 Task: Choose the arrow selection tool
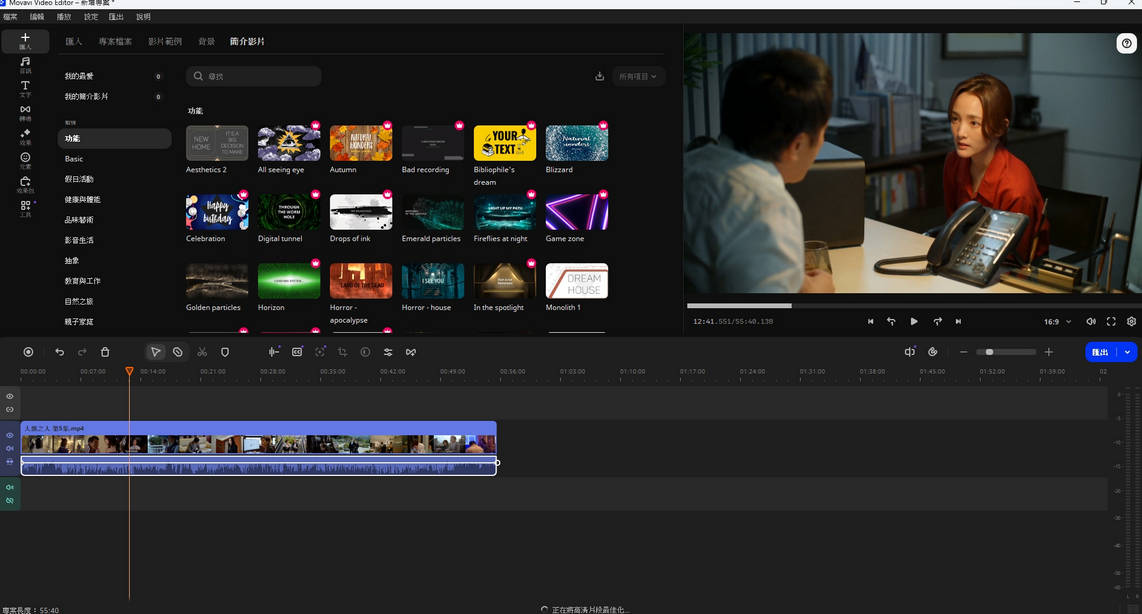point(155,352)
